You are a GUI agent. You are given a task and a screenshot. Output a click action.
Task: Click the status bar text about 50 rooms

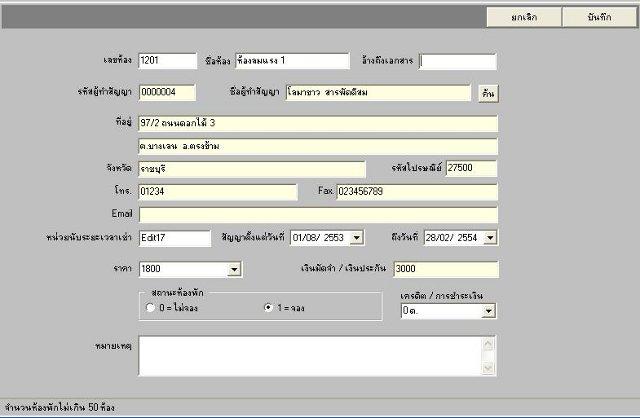click(60, 407)
